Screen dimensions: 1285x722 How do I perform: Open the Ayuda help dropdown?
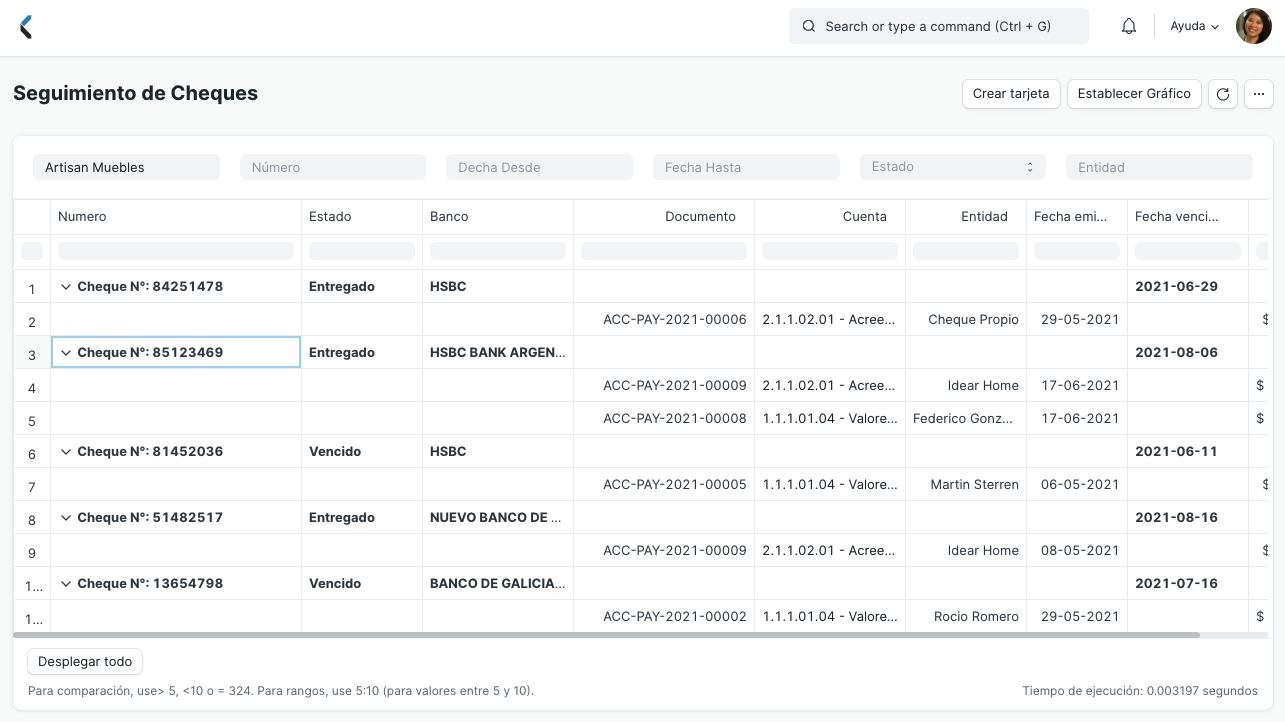1195,27
